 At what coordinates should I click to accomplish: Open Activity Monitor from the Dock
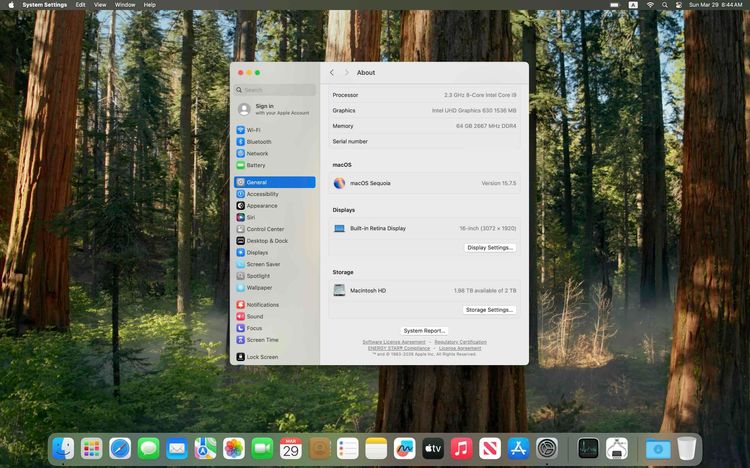pos(588,449)
